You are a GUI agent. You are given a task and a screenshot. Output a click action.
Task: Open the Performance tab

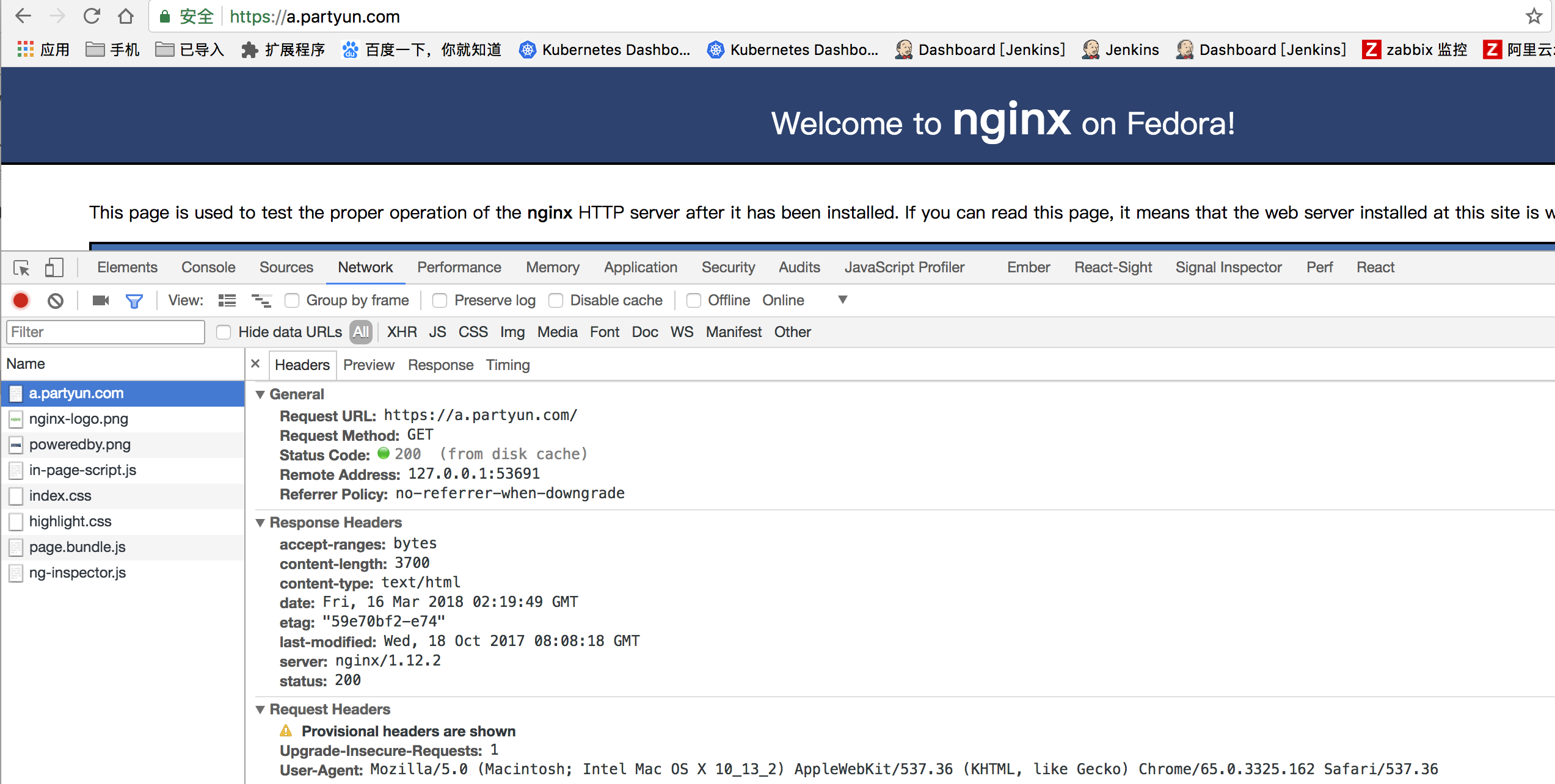[459, 267]
